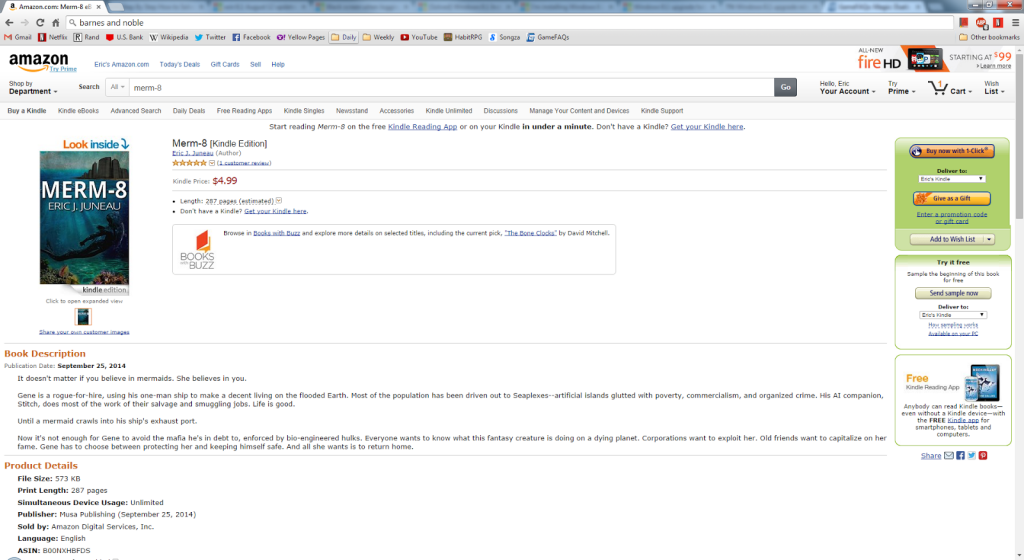The image size is (1024, 560).
Task: Open Manage Your Content and Devices
Action: [x=579, y=111]
